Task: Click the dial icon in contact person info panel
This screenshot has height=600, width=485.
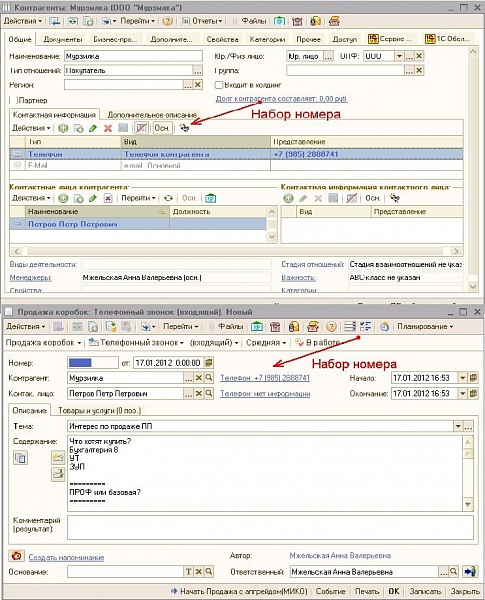Action: (x=394, y=198)
